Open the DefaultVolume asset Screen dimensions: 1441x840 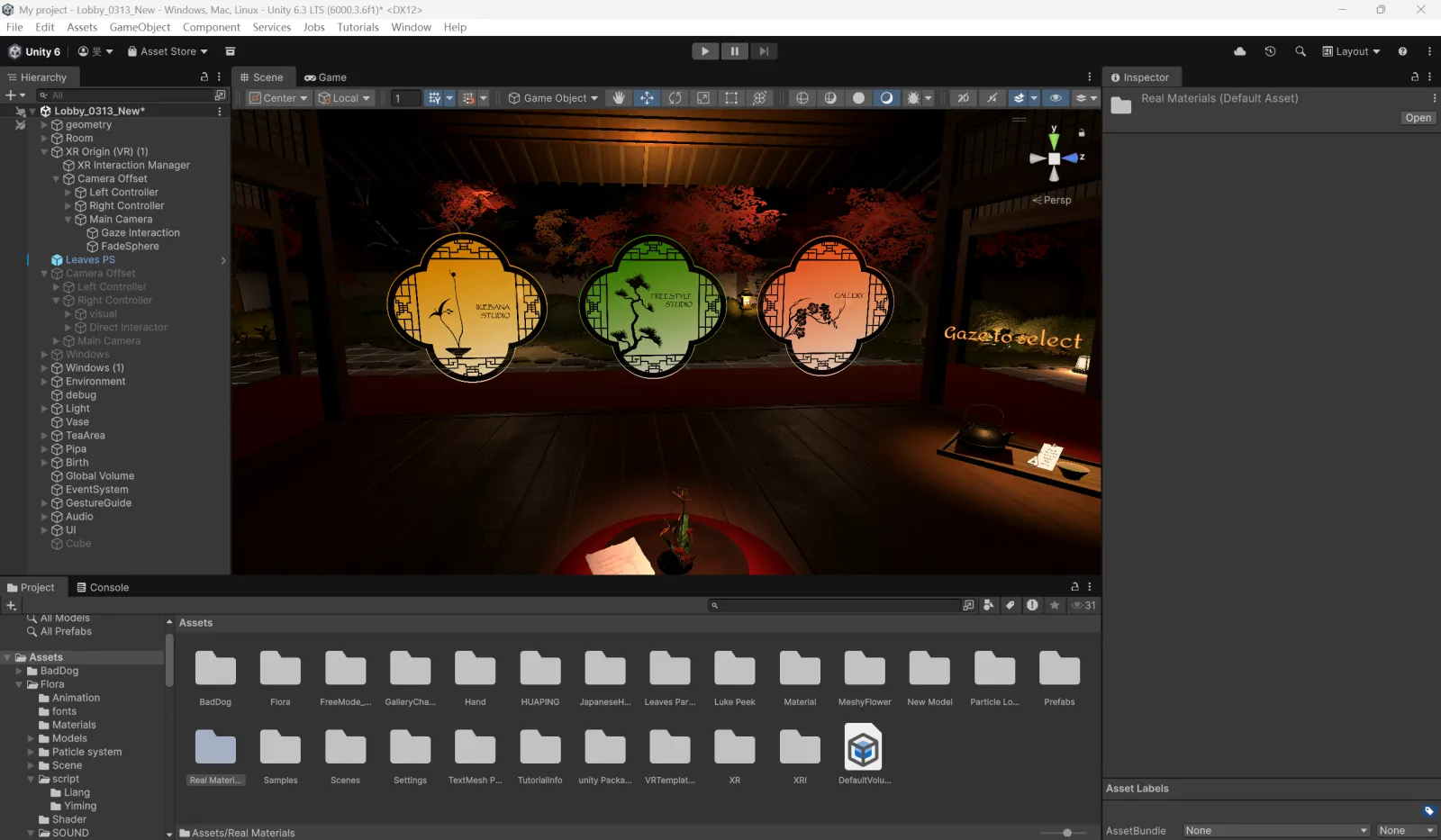864,754
